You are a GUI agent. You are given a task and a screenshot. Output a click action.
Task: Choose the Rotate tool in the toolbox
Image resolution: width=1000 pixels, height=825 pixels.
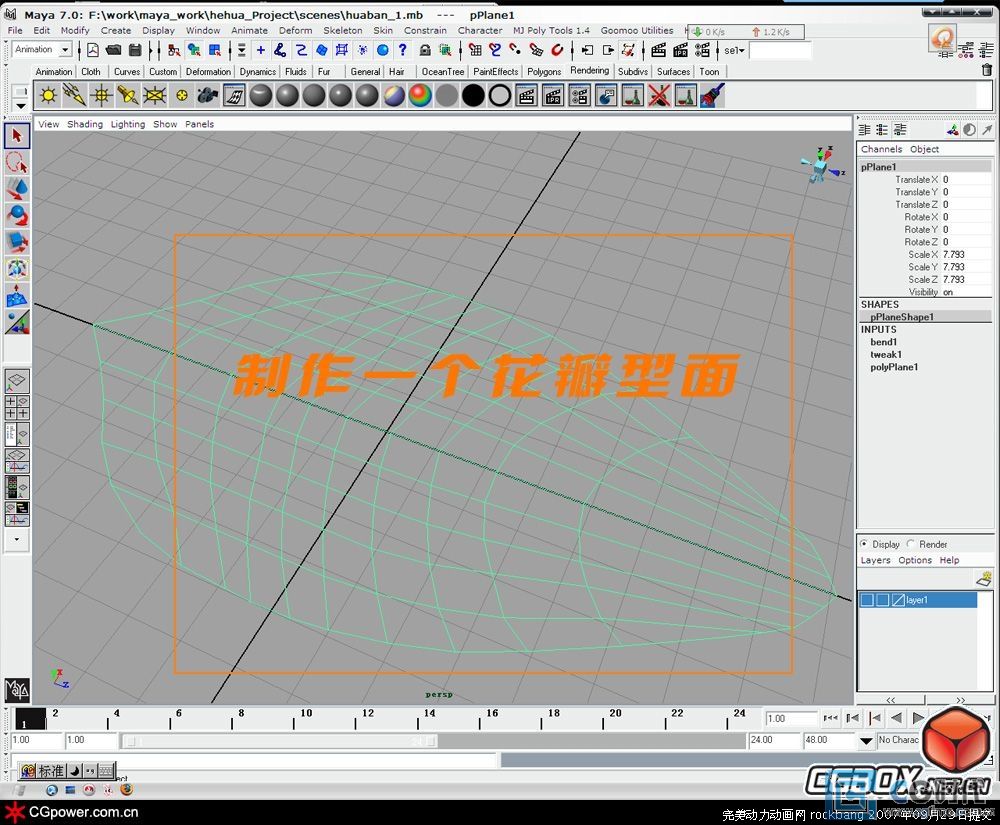click(17, 216)
